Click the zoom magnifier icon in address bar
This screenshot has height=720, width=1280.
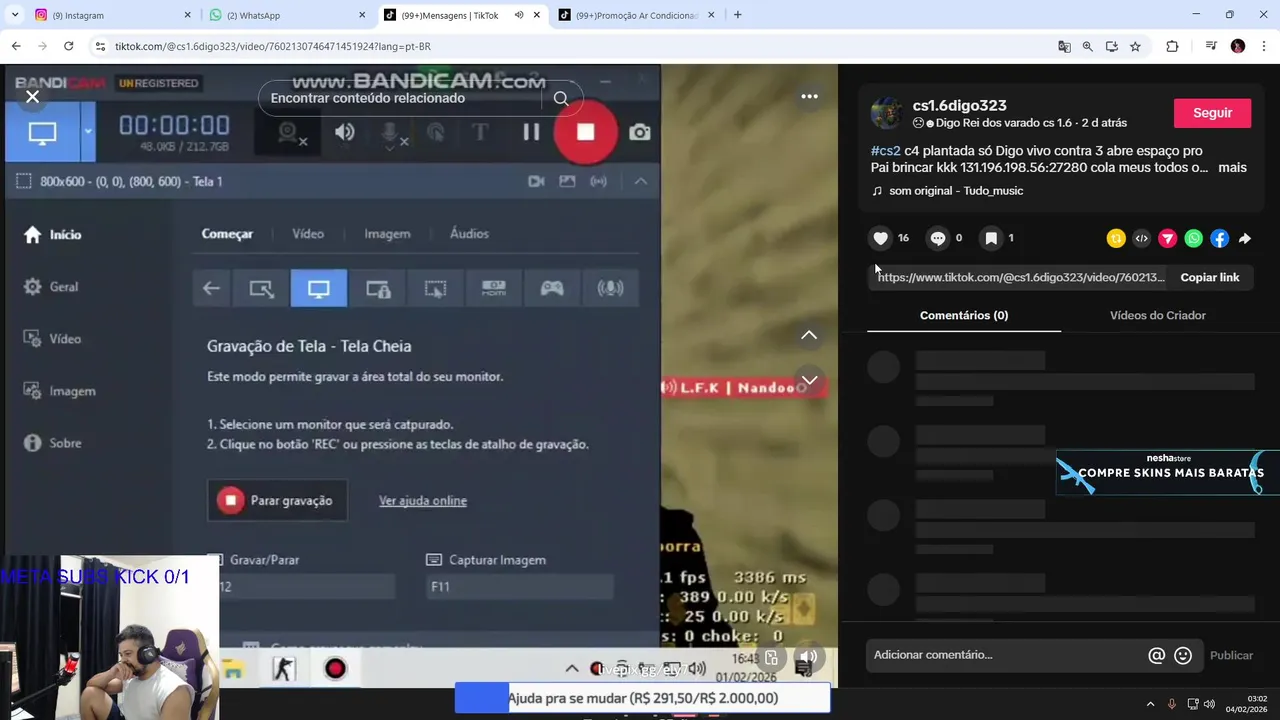pos(1088,46)
